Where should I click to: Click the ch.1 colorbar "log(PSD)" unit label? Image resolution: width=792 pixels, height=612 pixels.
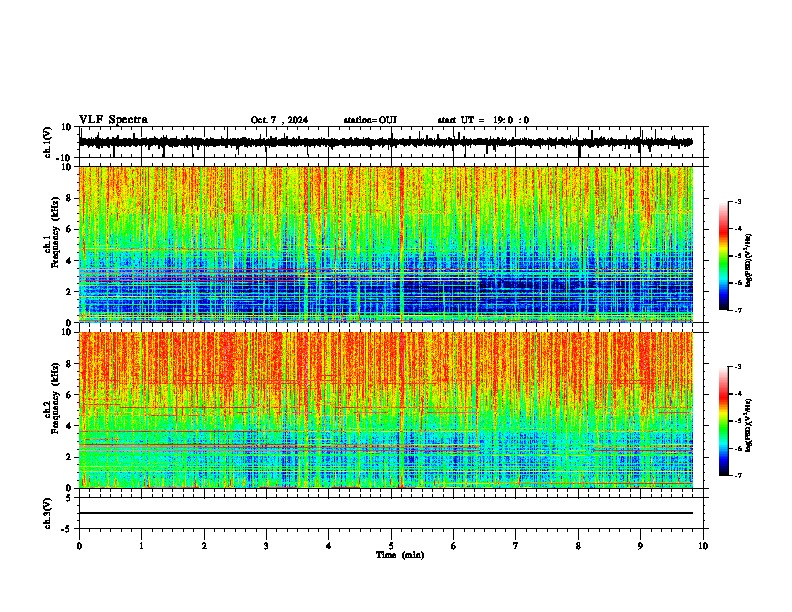click(x=749, y=260)
